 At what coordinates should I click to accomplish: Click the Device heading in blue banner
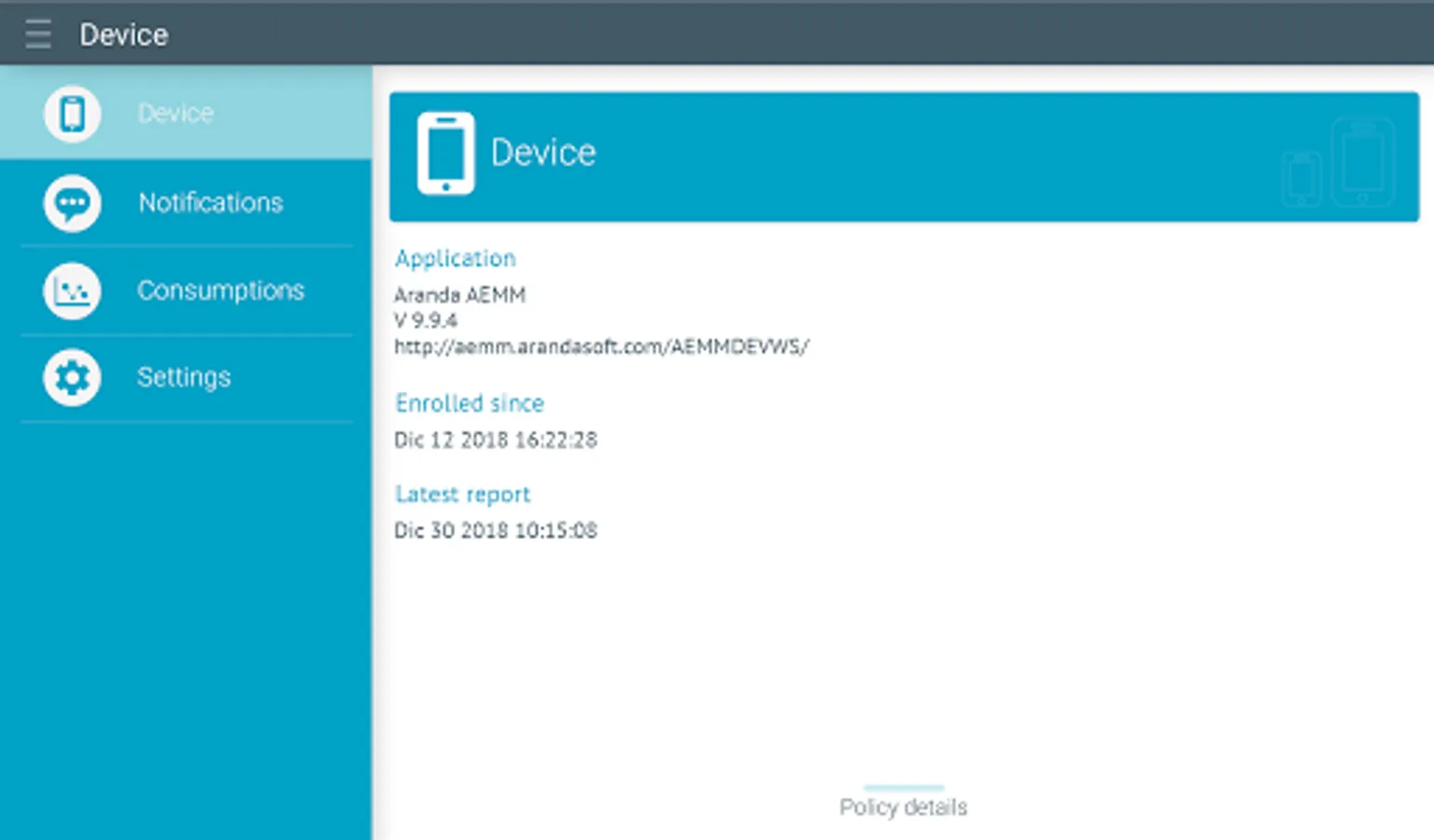pos(543,152)
